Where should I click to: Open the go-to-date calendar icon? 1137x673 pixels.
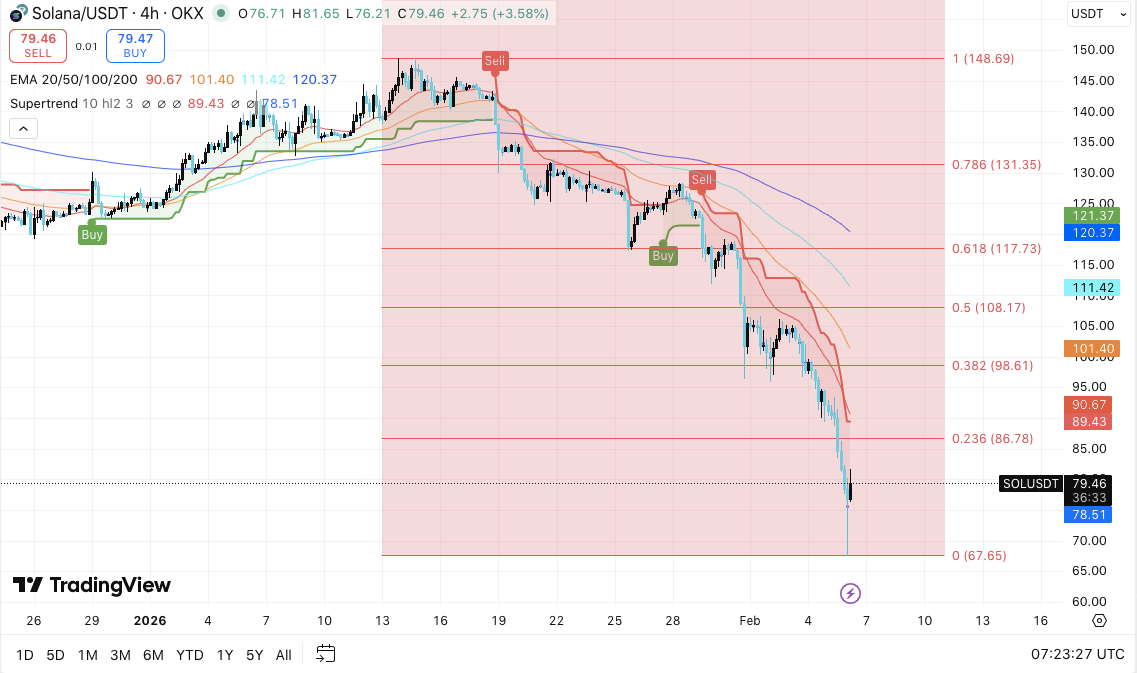tap(325, 654)
